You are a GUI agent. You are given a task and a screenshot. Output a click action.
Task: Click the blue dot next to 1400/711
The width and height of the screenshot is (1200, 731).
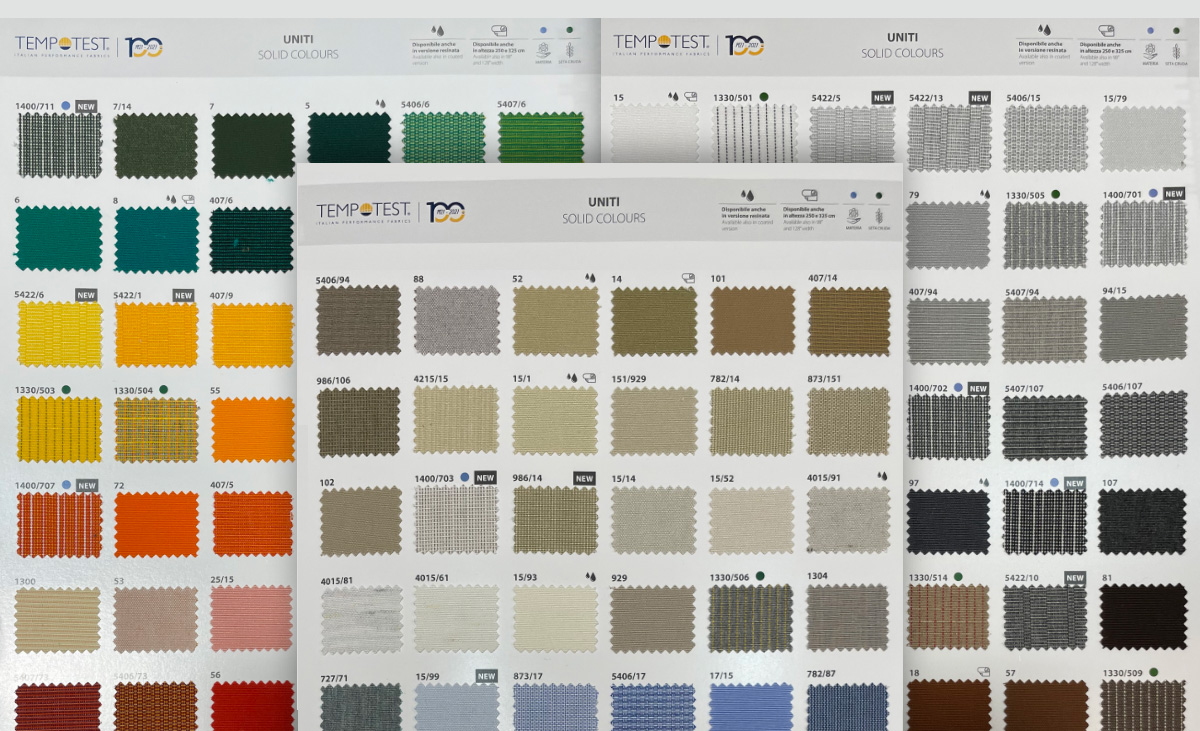(x=66, y=105)
